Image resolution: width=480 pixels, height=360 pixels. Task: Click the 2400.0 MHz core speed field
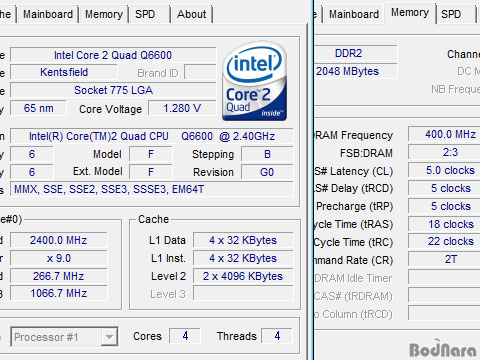click(59, 240)
